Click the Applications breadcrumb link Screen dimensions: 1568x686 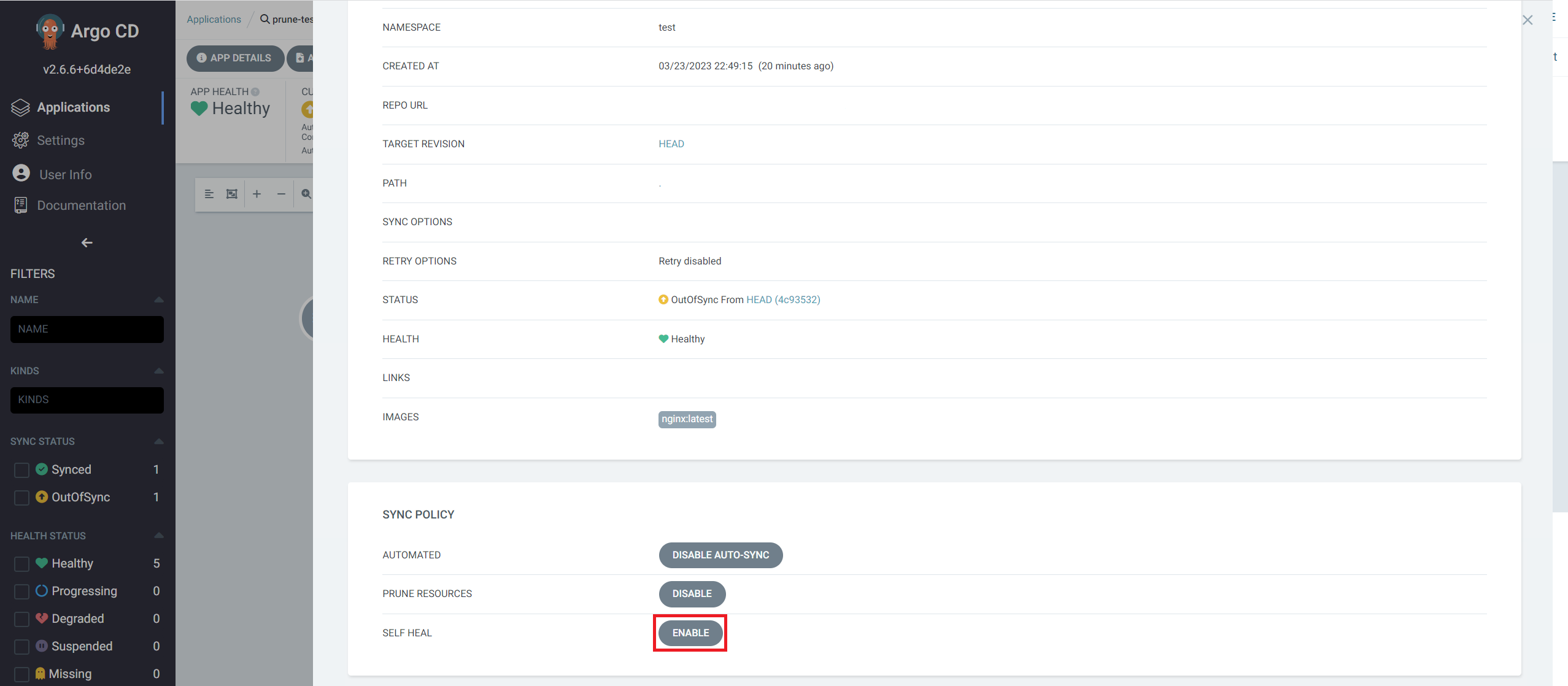214,20
